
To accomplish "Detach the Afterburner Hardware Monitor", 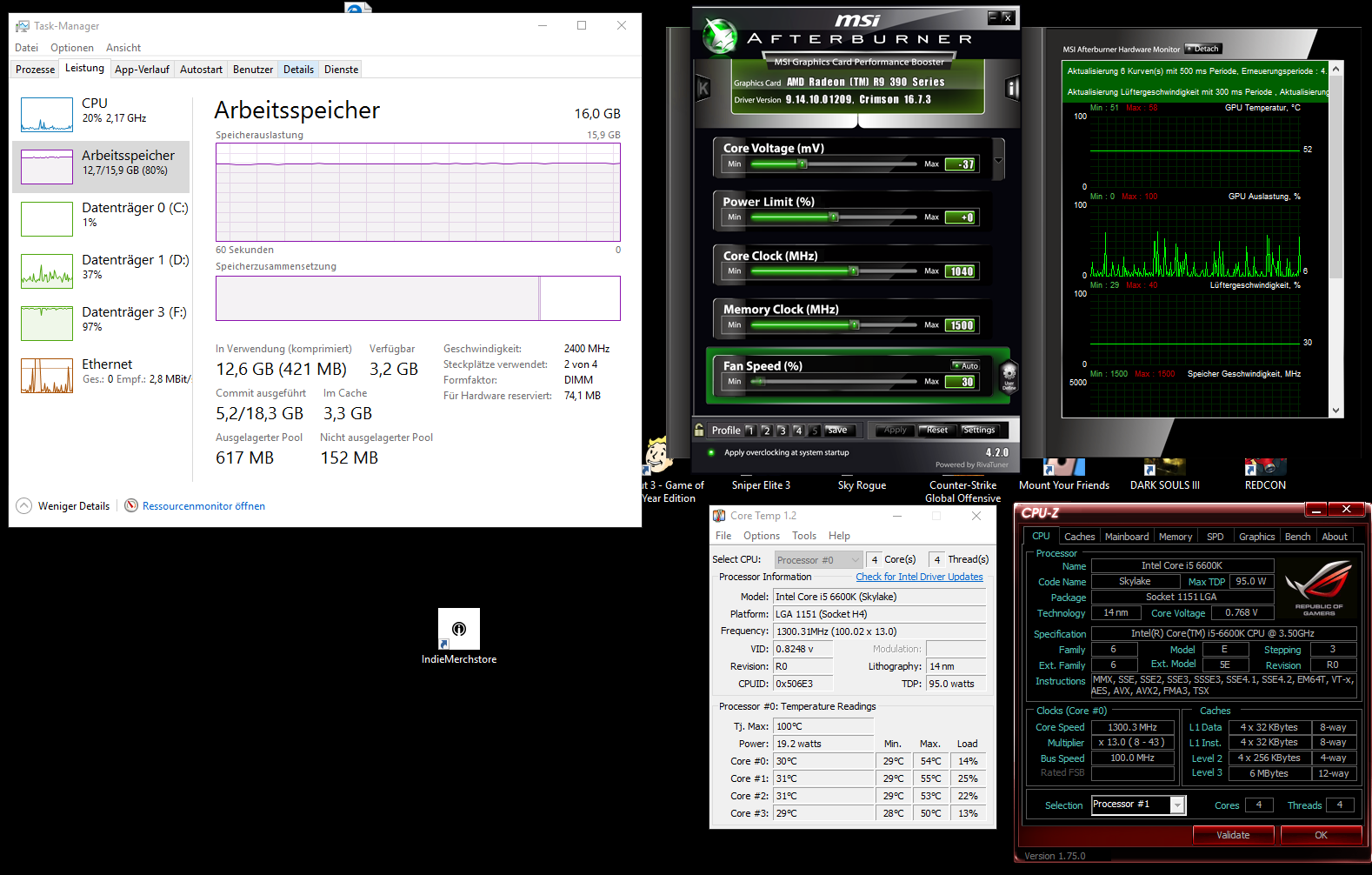I will click(x=1202, y=49).
